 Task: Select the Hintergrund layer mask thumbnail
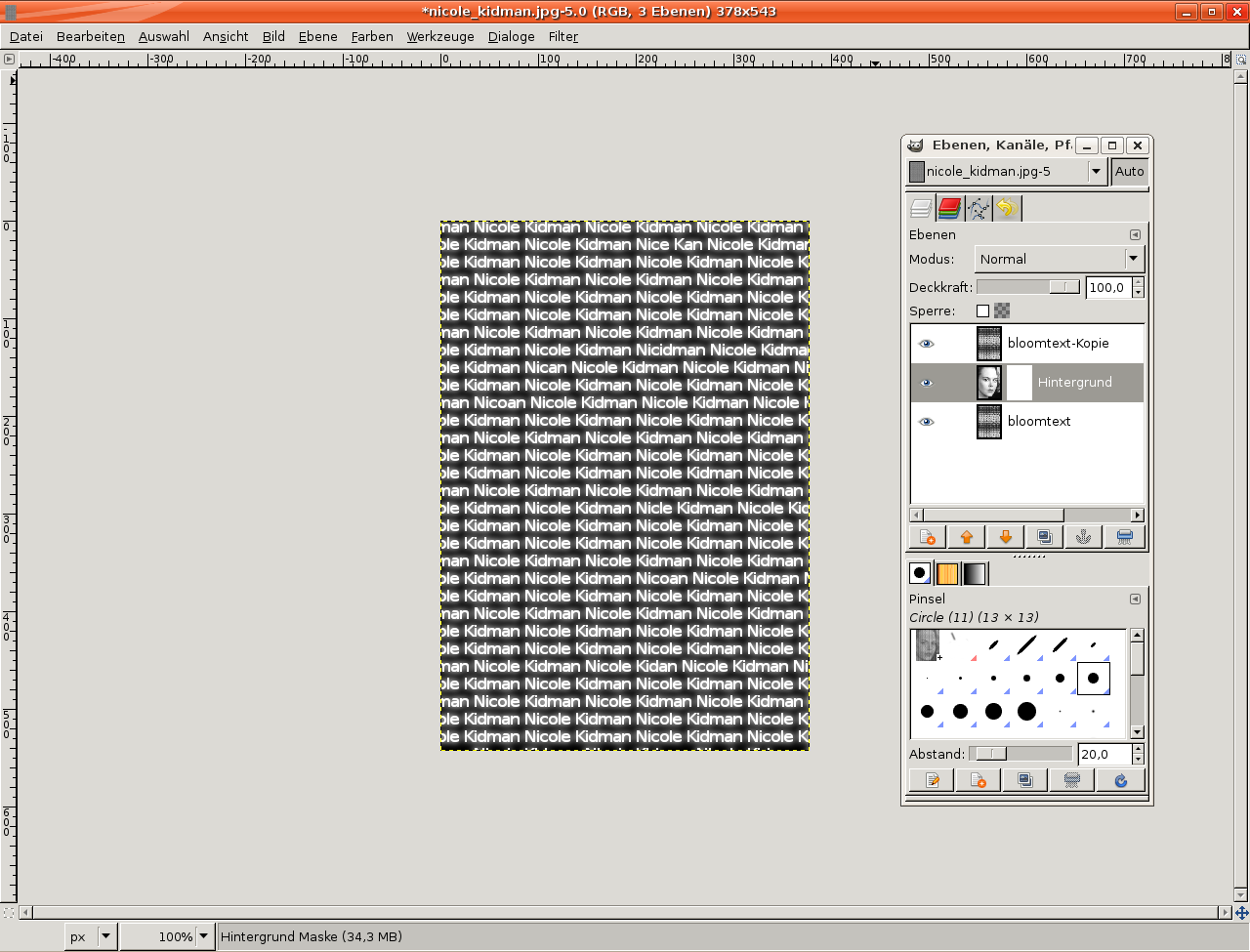point(1019,383)
